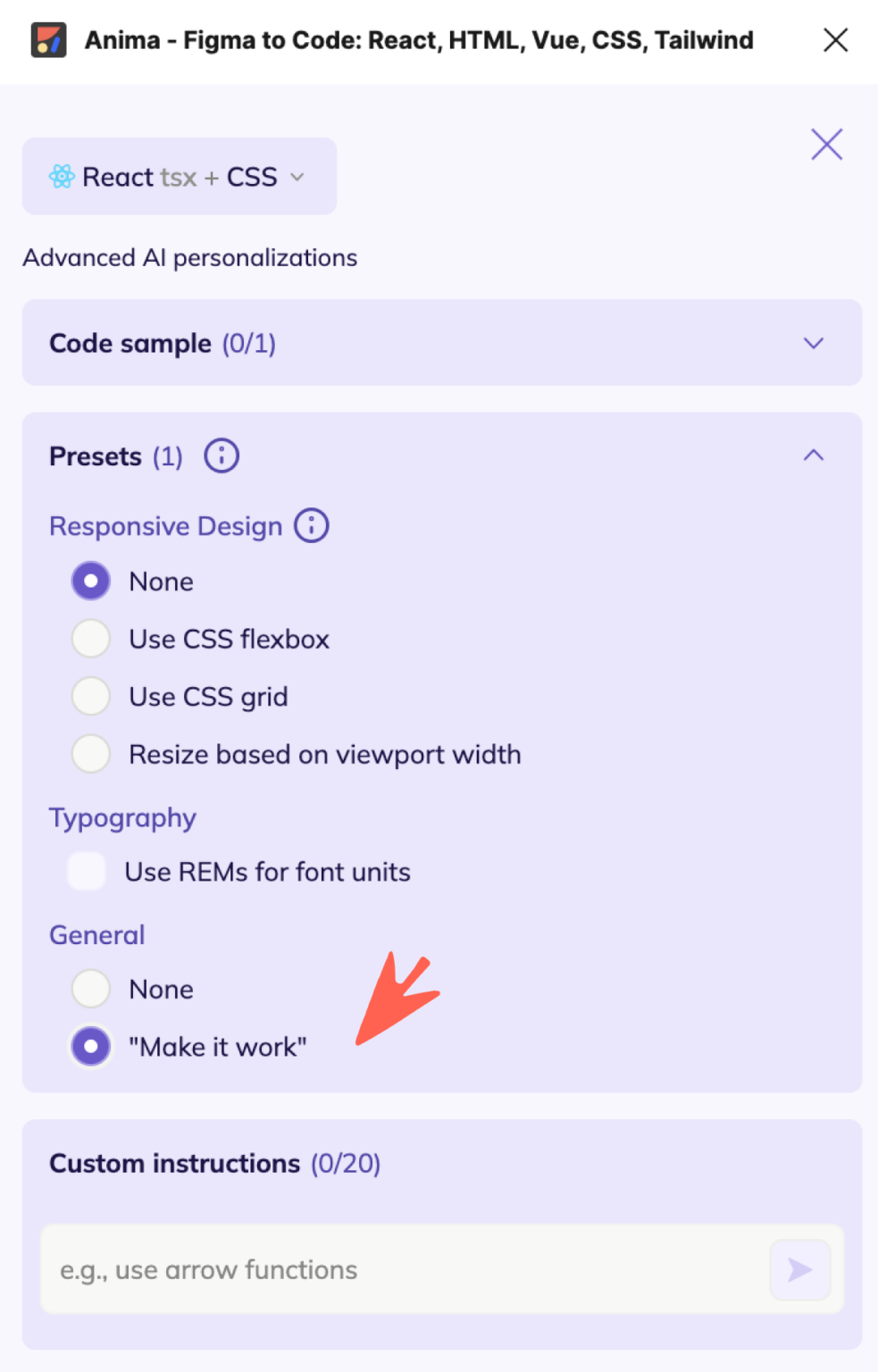Select Use CSS grid option
This screenshot has width=878, height=1372.
coord(90,696)
